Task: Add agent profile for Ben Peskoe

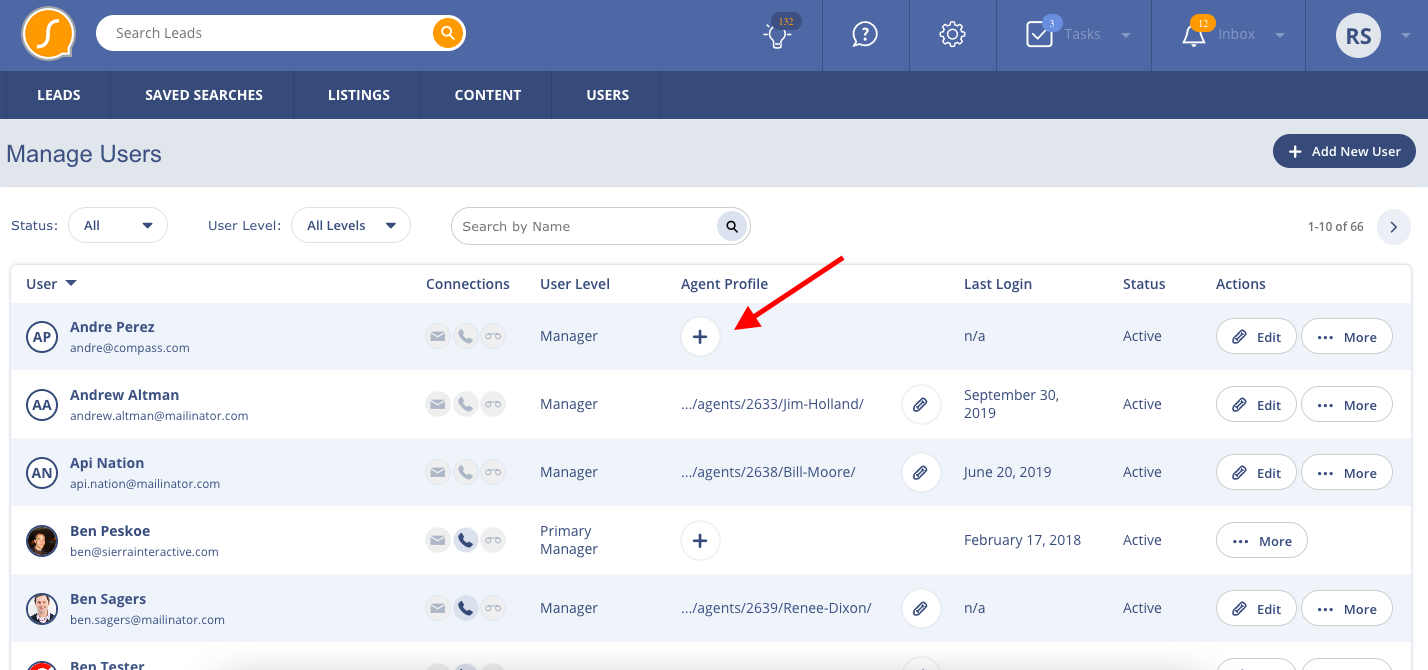Action: (x=700, y=541)
